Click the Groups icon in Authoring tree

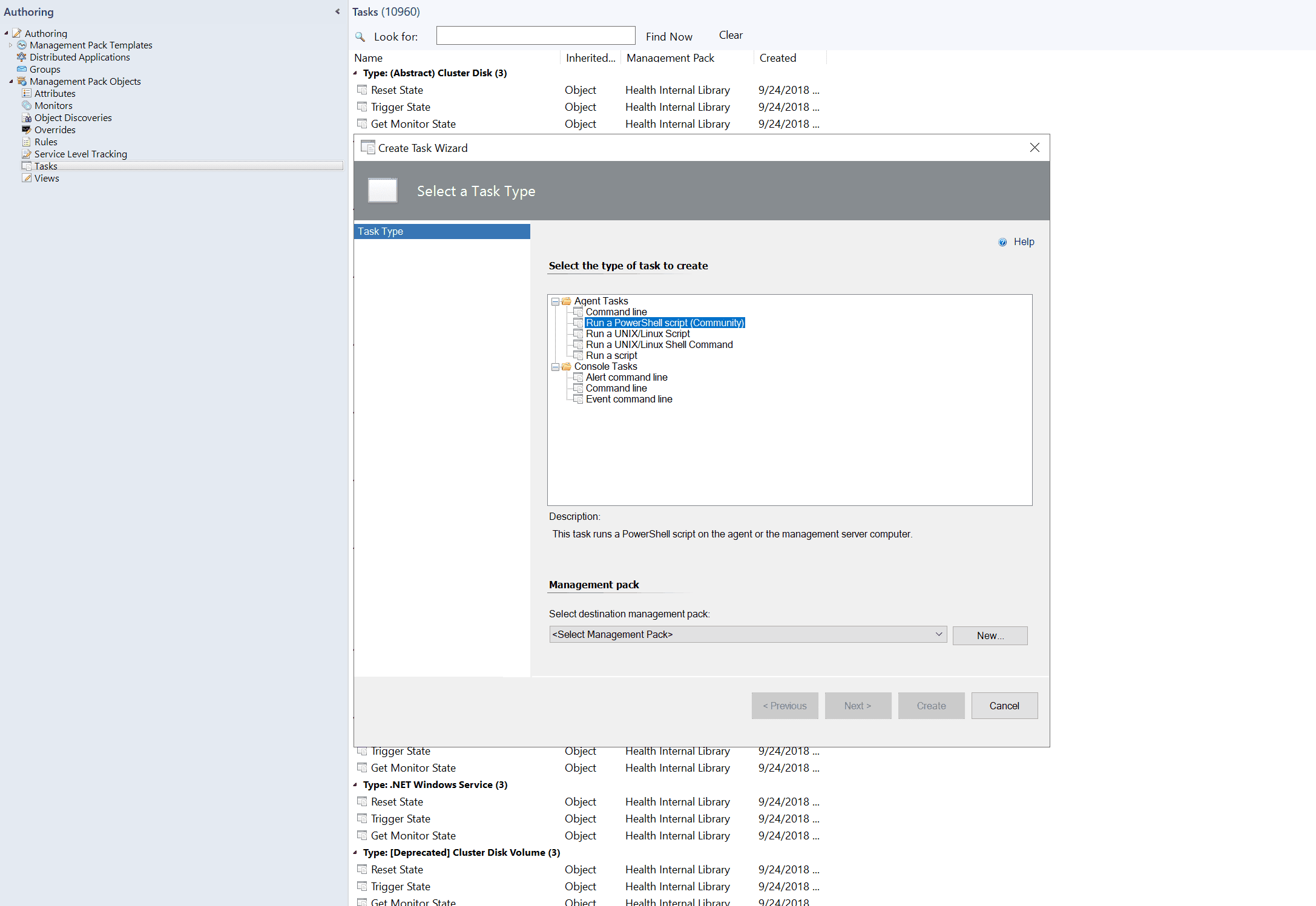coord(22,69)
